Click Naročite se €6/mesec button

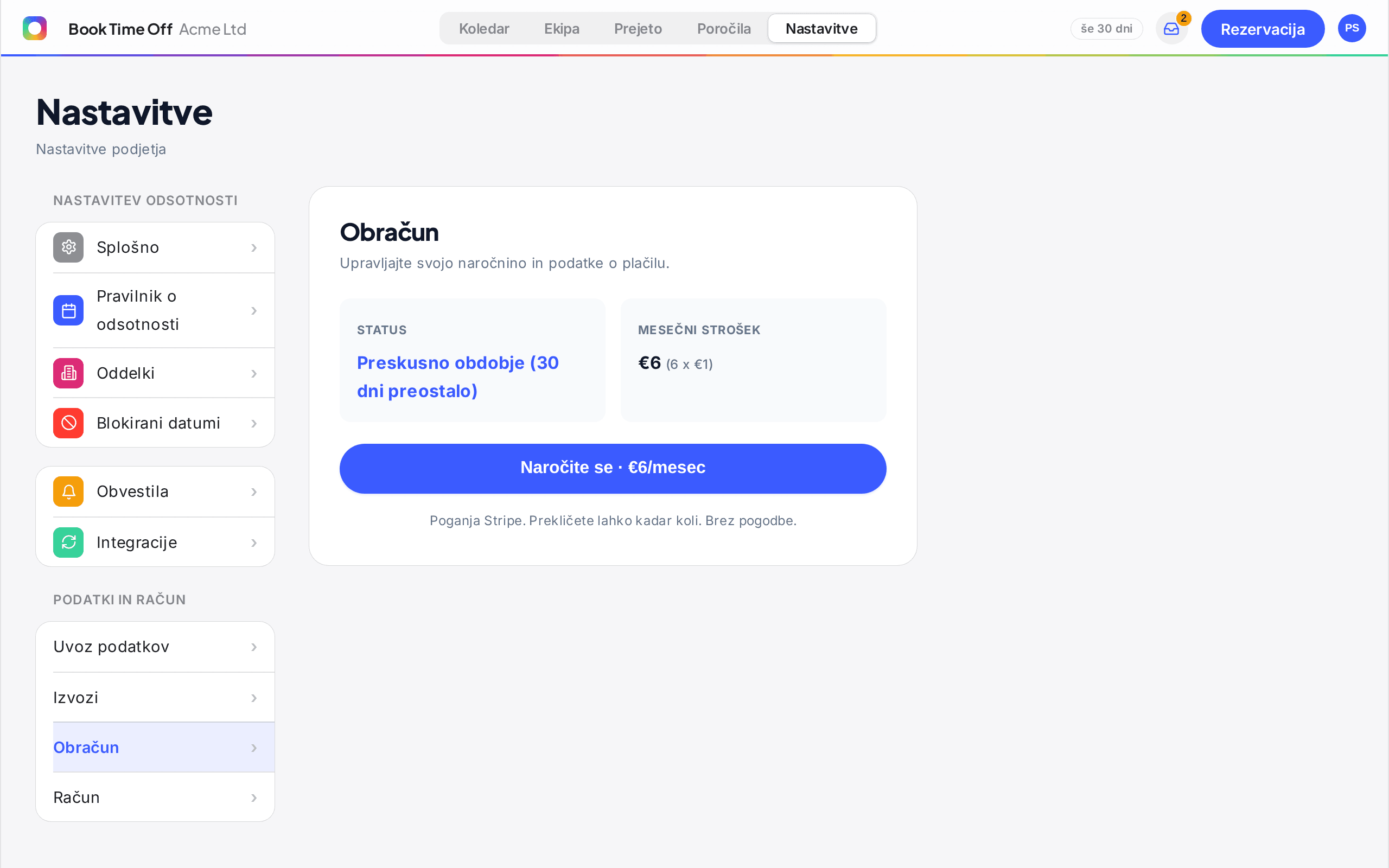pyautogui.click(x=613, y=468)
